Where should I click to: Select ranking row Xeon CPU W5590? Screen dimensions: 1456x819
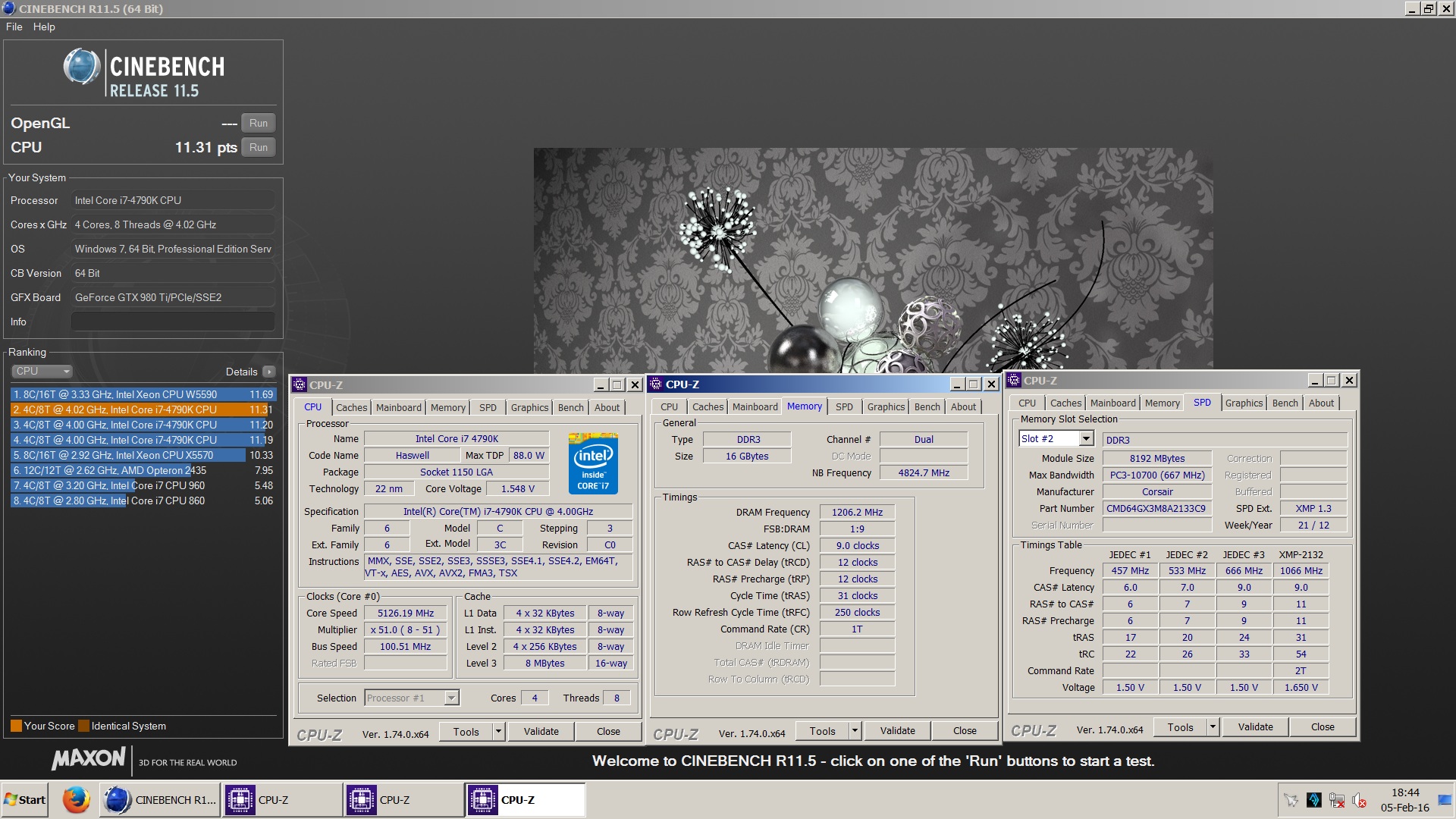pos(142,394)
